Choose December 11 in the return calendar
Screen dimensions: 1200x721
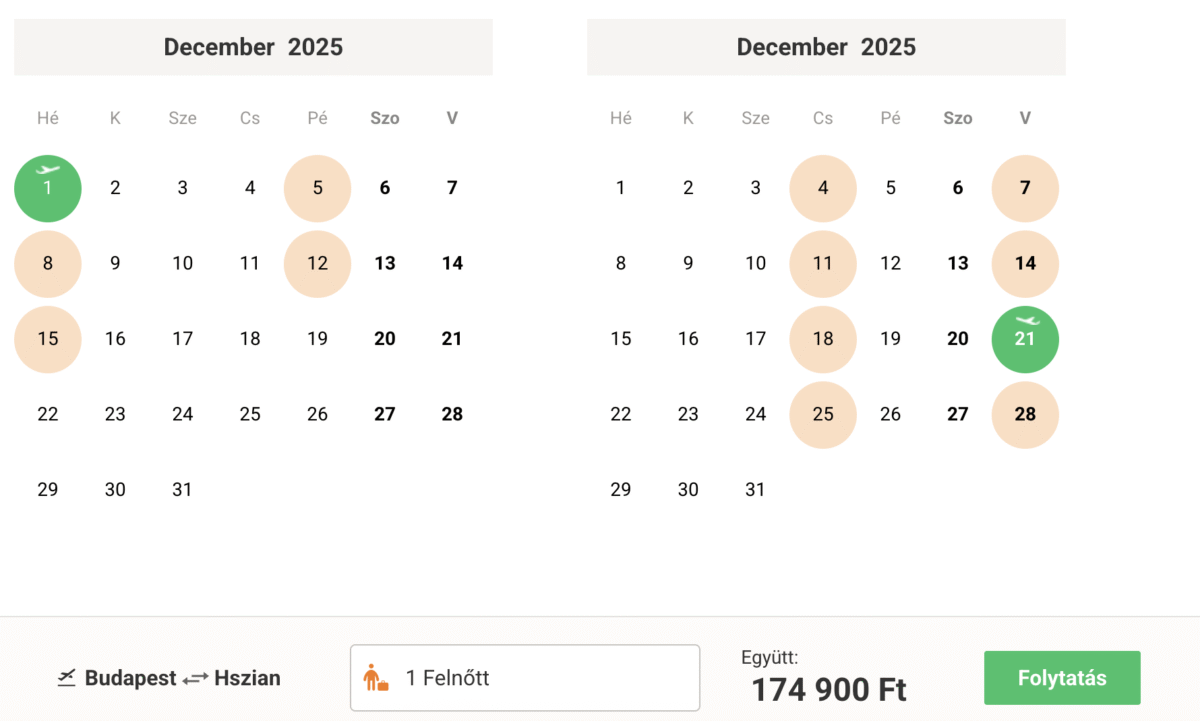tap(823, 264)
